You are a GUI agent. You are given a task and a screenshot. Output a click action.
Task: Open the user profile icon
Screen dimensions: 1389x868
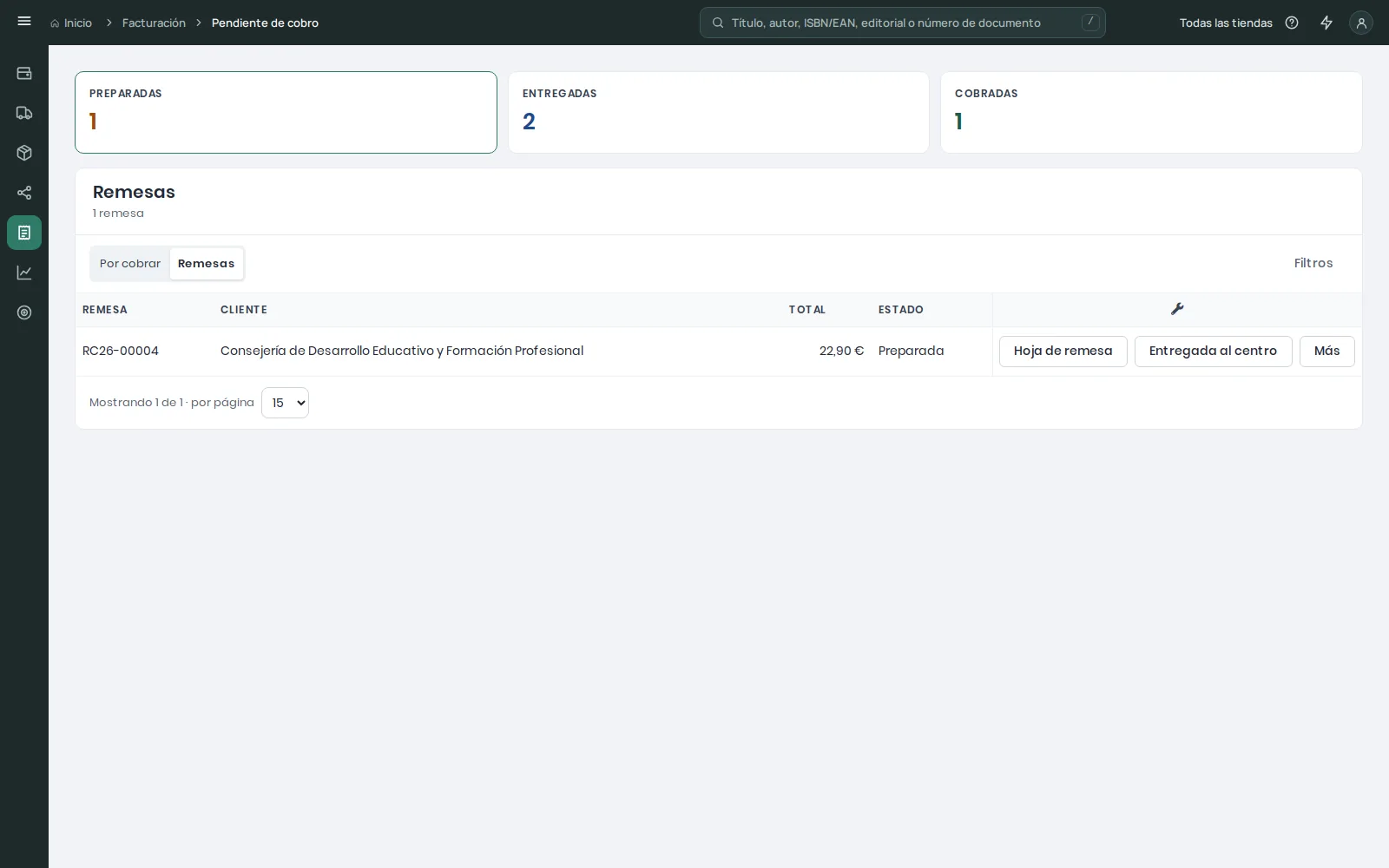point(1361,23)
